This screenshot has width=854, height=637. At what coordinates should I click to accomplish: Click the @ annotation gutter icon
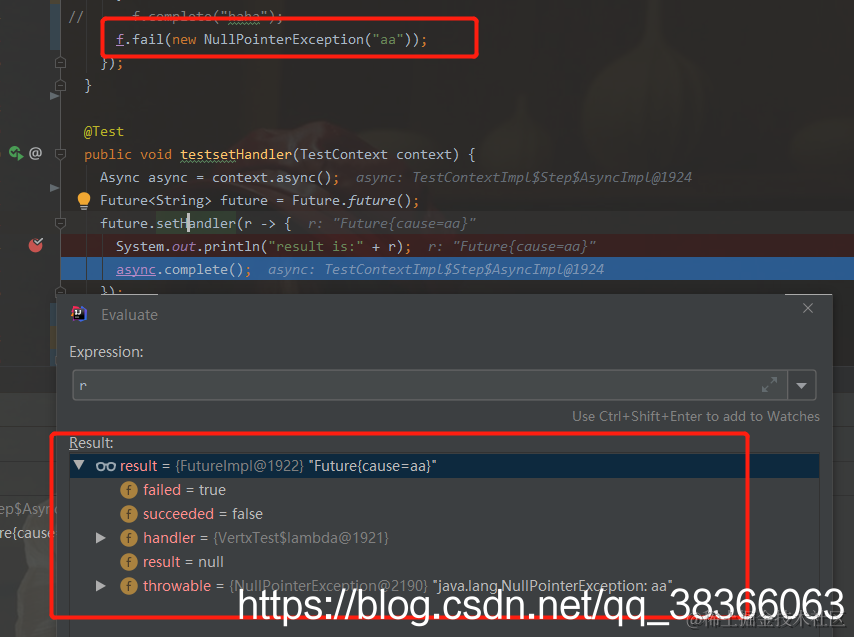coord(35,153)
